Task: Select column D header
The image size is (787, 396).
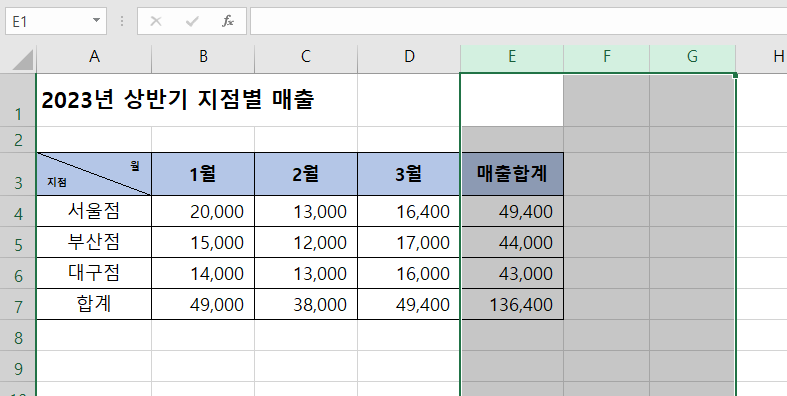Action: tap(409, 57)
